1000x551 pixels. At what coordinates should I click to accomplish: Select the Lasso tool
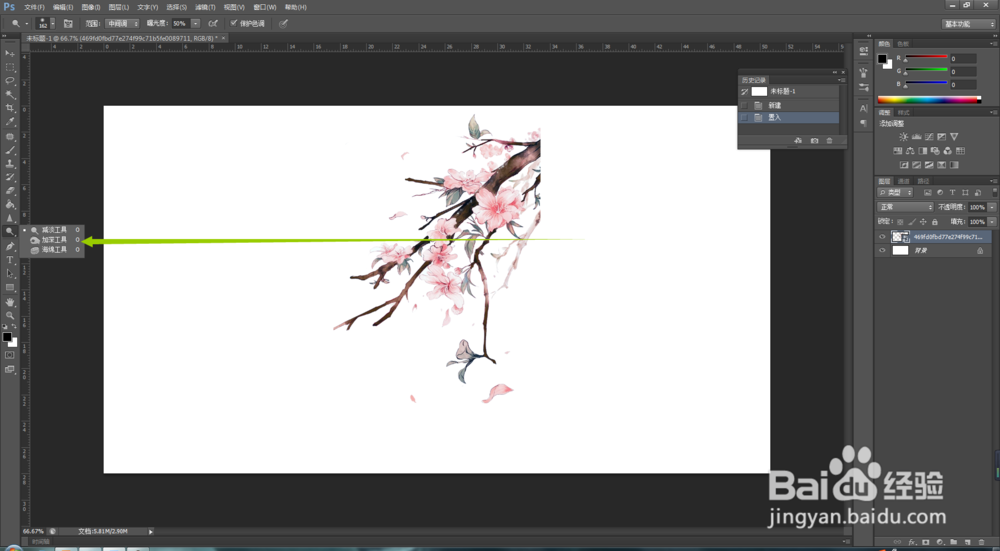coord(10,81)
